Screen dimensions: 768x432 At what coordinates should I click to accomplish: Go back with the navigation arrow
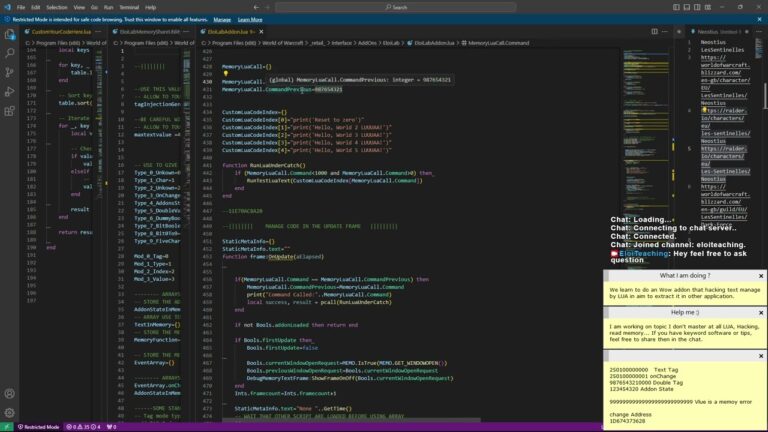coord(256,7)
